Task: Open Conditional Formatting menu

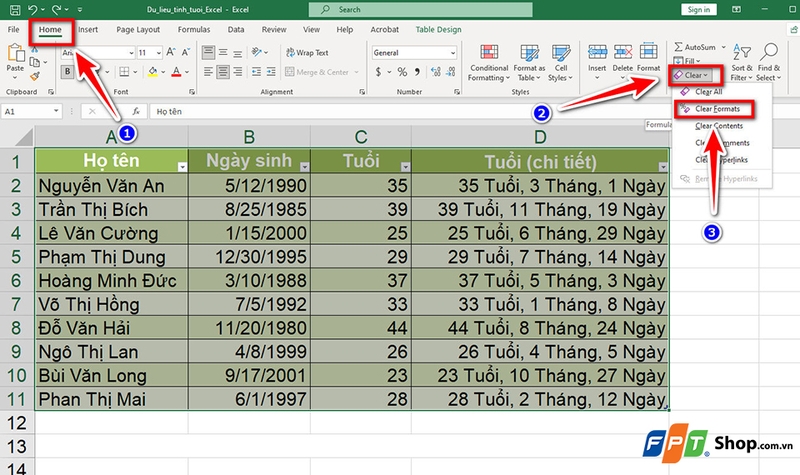Action: coord(489,63)
